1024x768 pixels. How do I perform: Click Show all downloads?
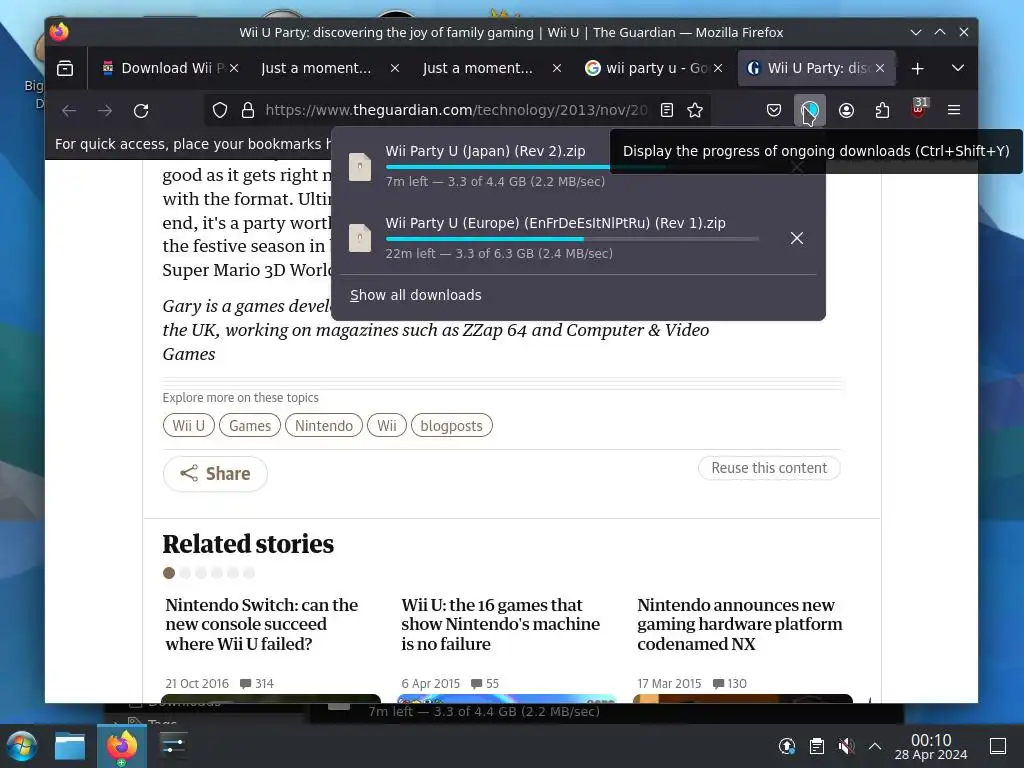(x=415, y=295)
